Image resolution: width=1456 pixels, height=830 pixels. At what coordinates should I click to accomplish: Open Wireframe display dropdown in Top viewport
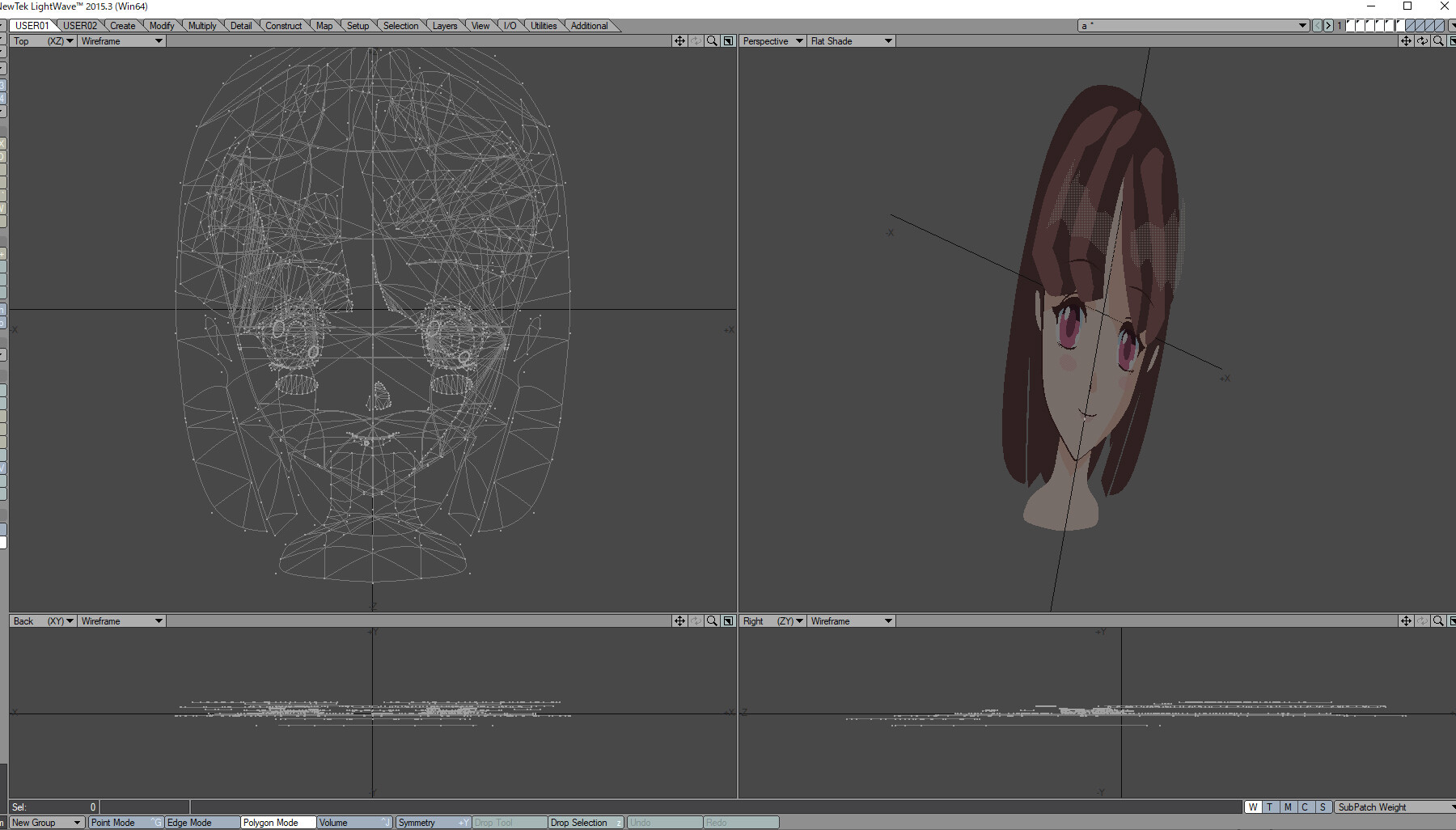point(122,41)
